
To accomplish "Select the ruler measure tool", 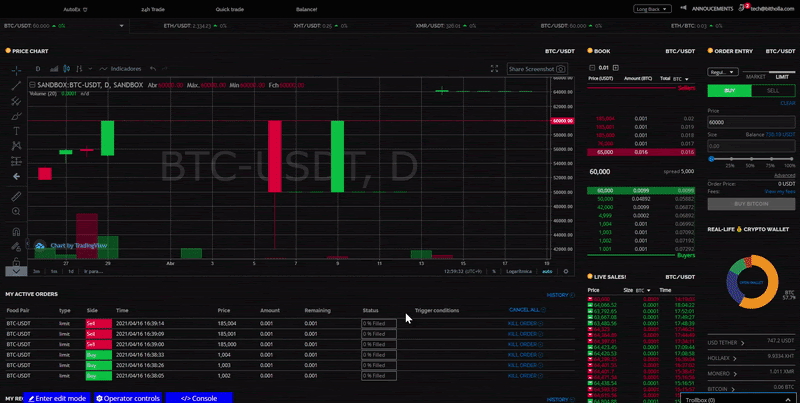I will tap(16, 196).
